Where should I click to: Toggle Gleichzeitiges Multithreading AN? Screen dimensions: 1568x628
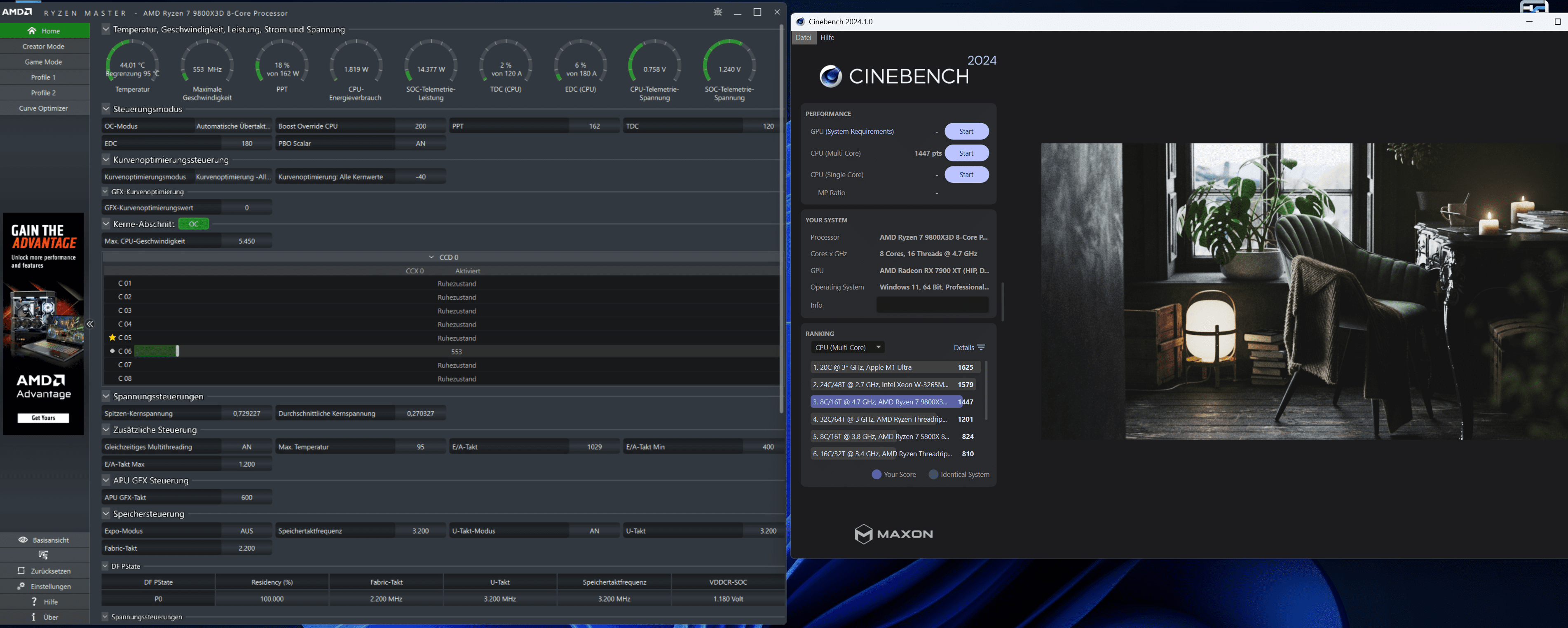tap(246, 447)
